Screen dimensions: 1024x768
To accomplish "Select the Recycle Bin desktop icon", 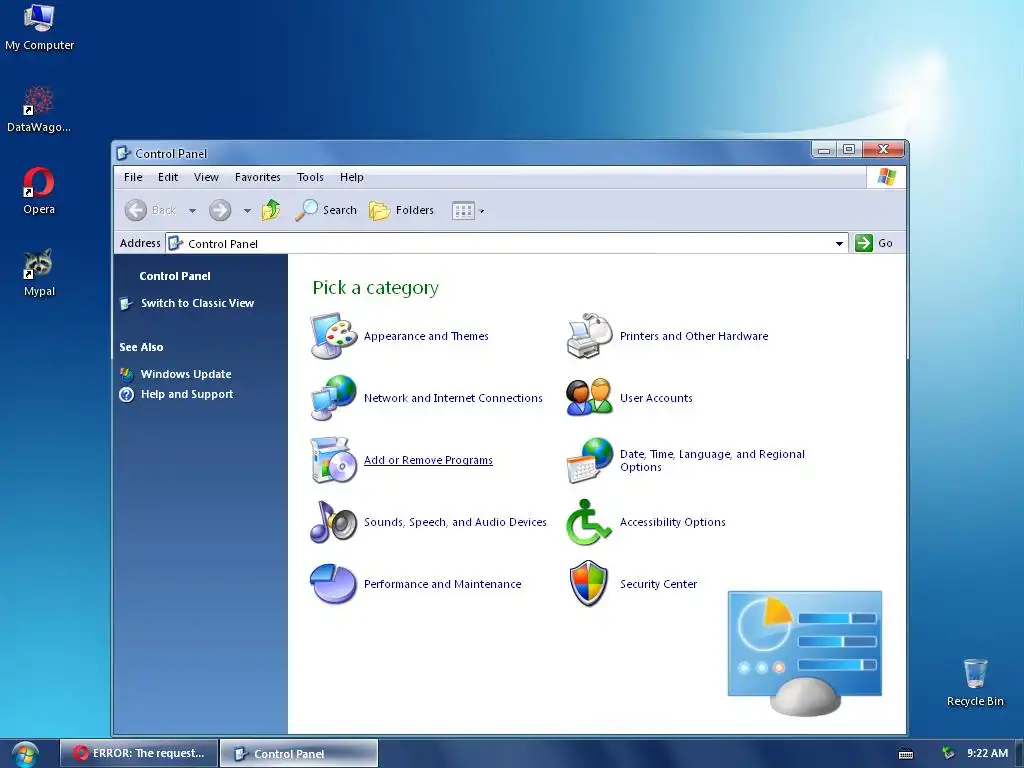I will click(975, 683).
